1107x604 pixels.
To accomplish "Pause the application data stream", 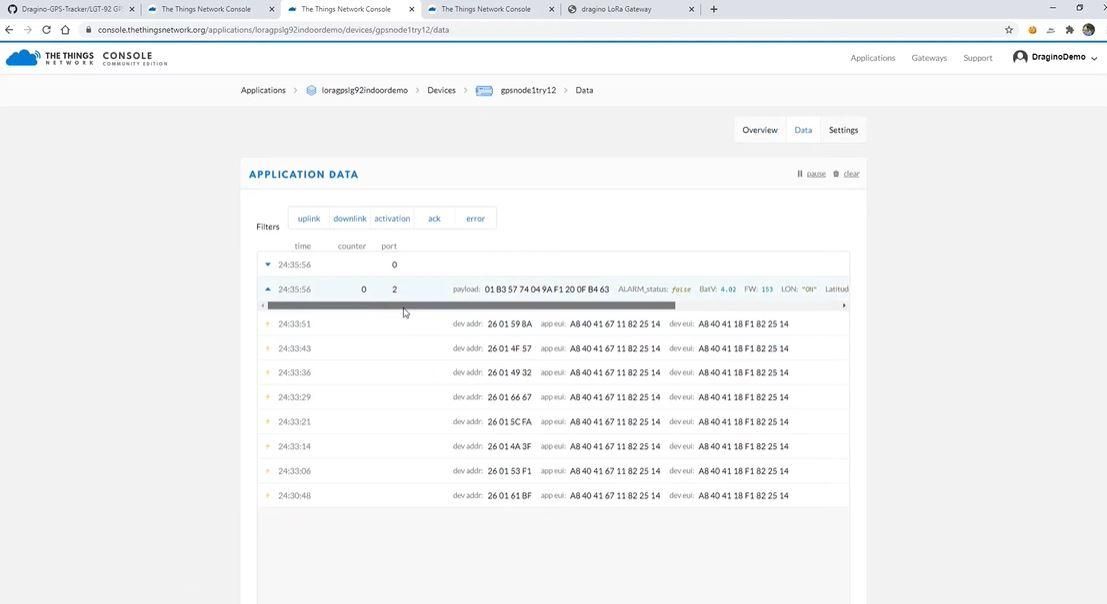I will coord(811,174).
